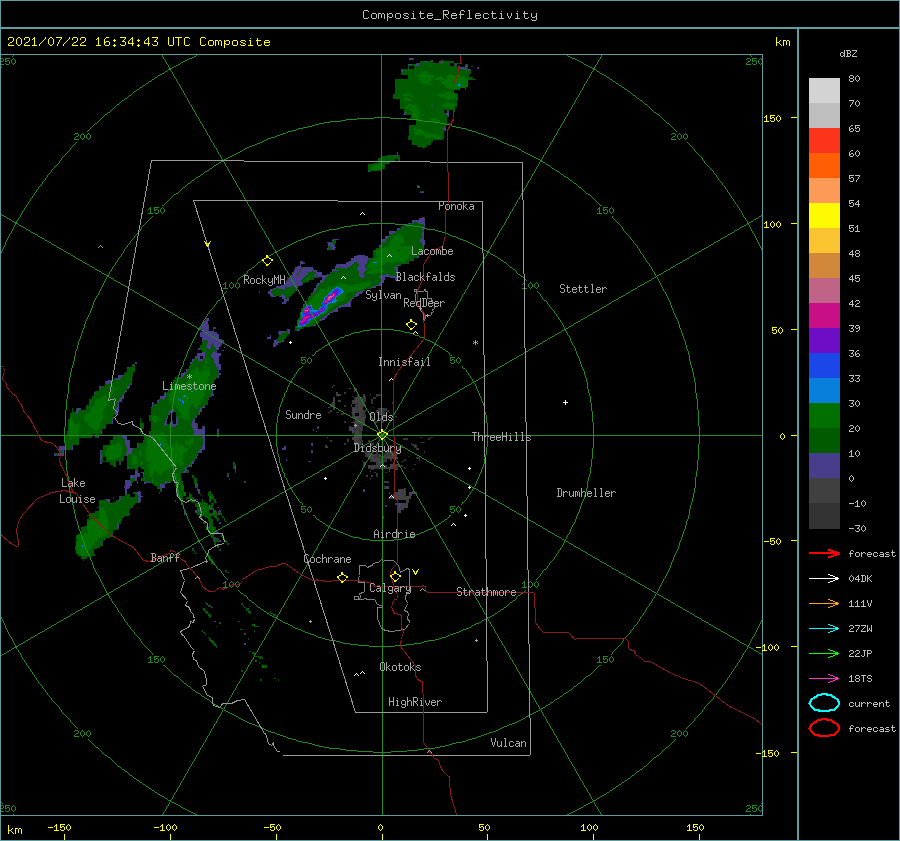Screen dimensions: 900x841
Task: Click the HighRiver label
Action: tap(415, 702)
